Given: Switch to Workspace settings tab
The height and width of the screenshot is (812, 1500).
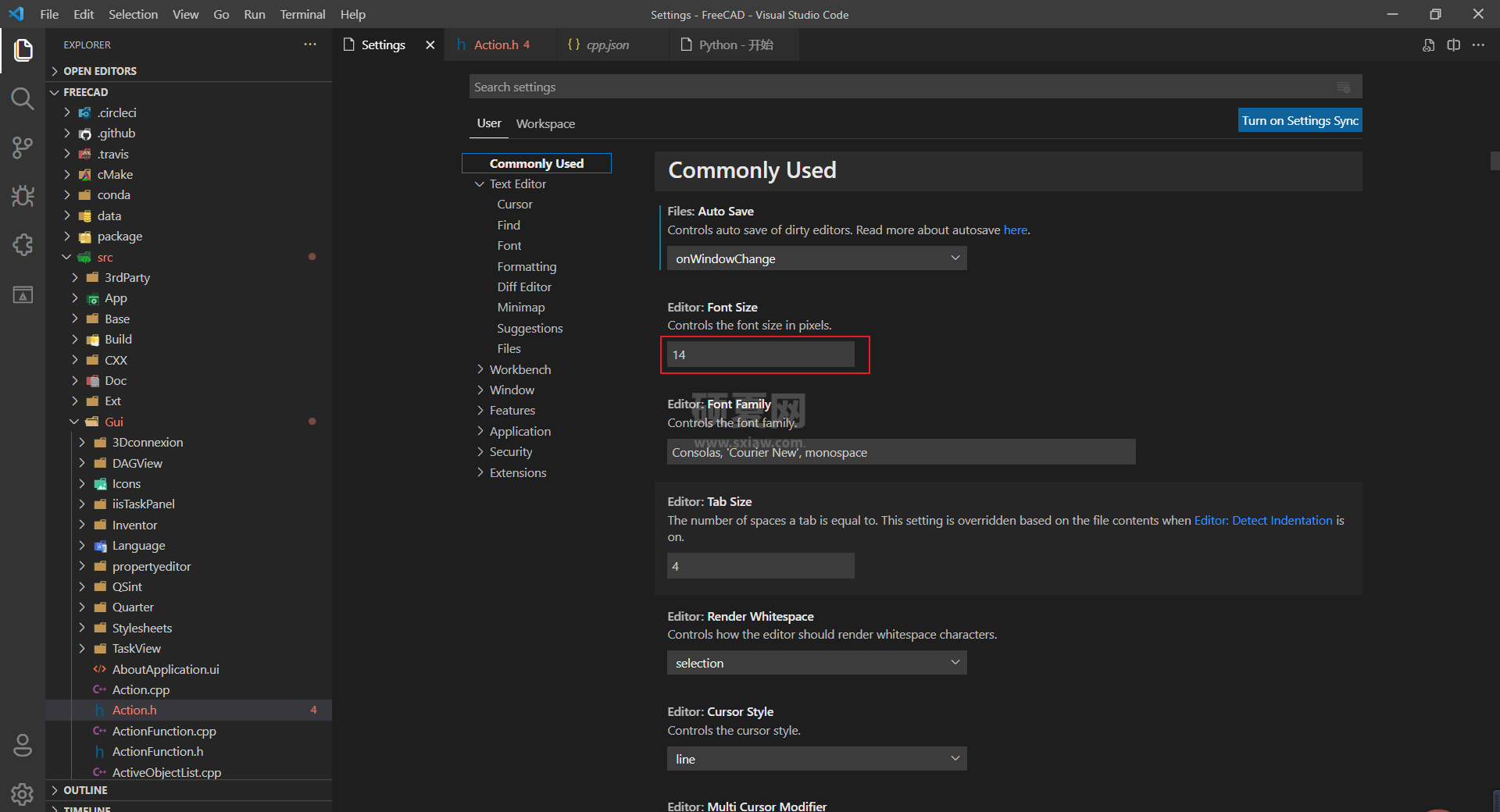Looking at the screenshot, I should (545, 123).
